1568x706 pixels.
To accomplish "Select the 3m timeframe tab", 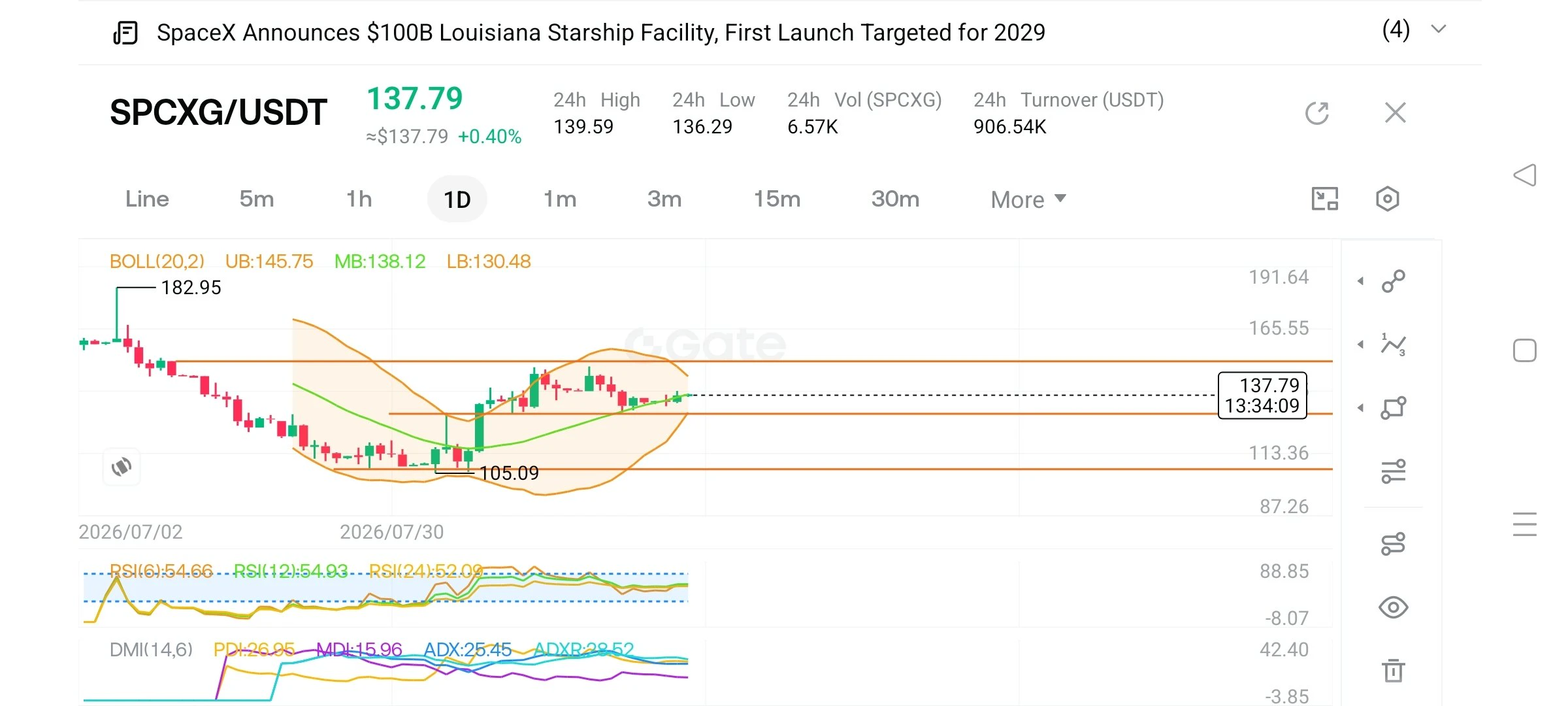I will tap(664, 199).
